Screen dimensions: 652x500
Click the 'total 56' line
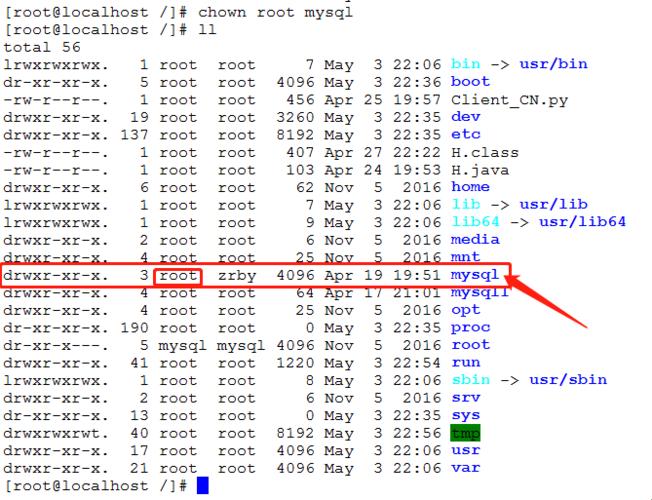[42, 47]
